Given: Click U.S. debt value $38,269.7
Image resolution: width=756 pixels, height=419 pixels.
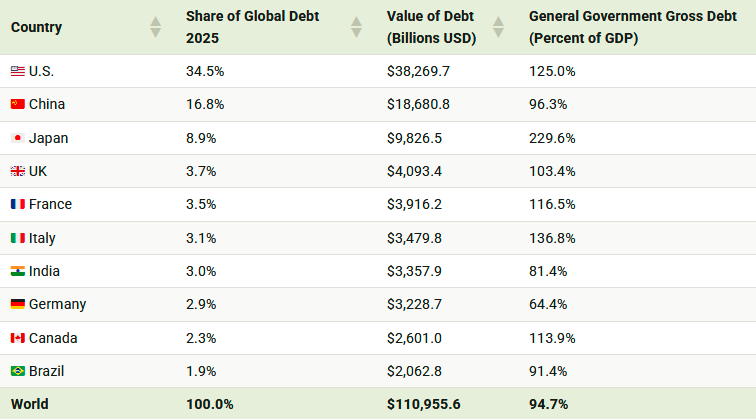Looking at the screenshot, I should (421, 71).
